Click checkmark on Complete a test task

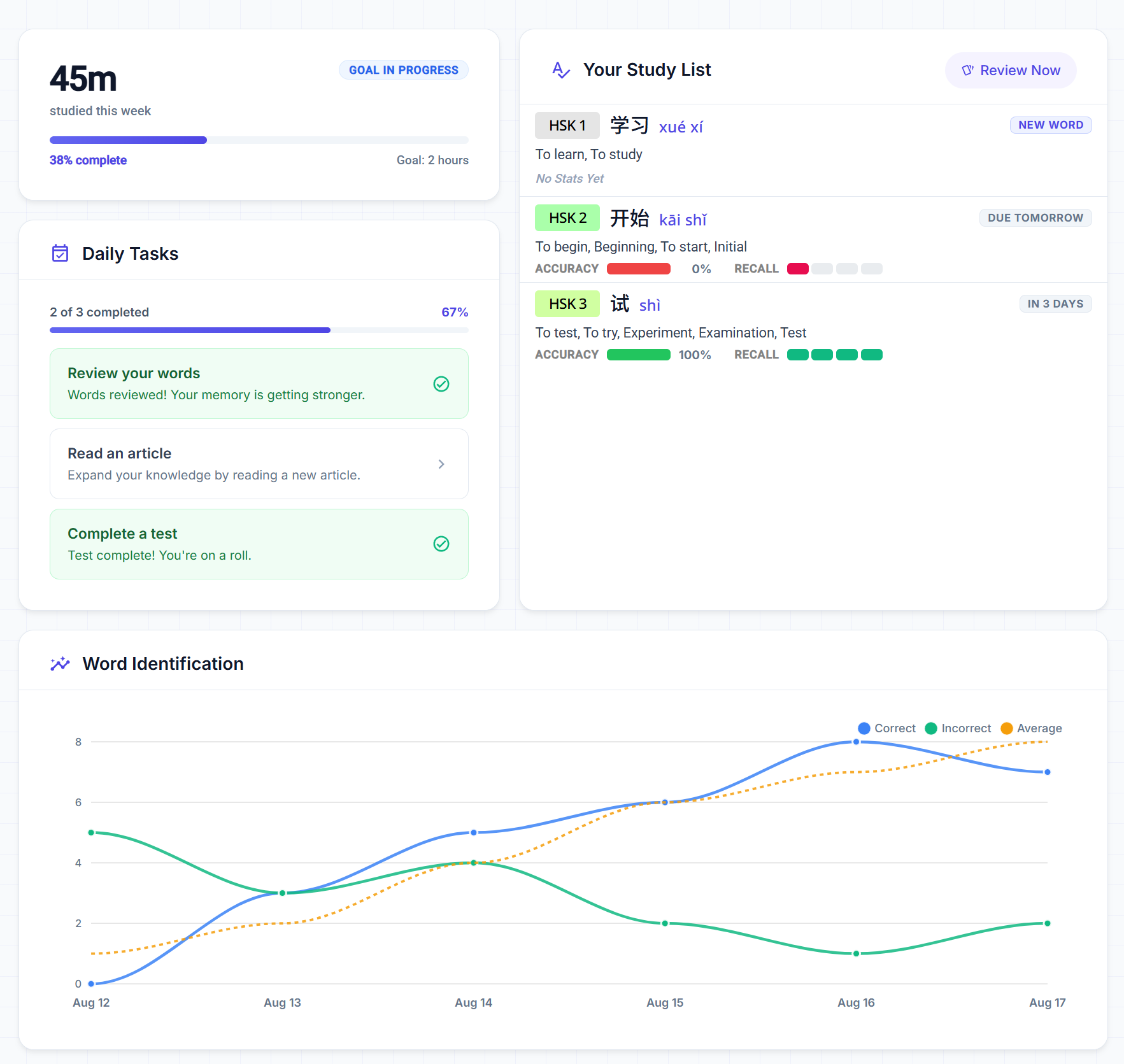pos(441,543)
